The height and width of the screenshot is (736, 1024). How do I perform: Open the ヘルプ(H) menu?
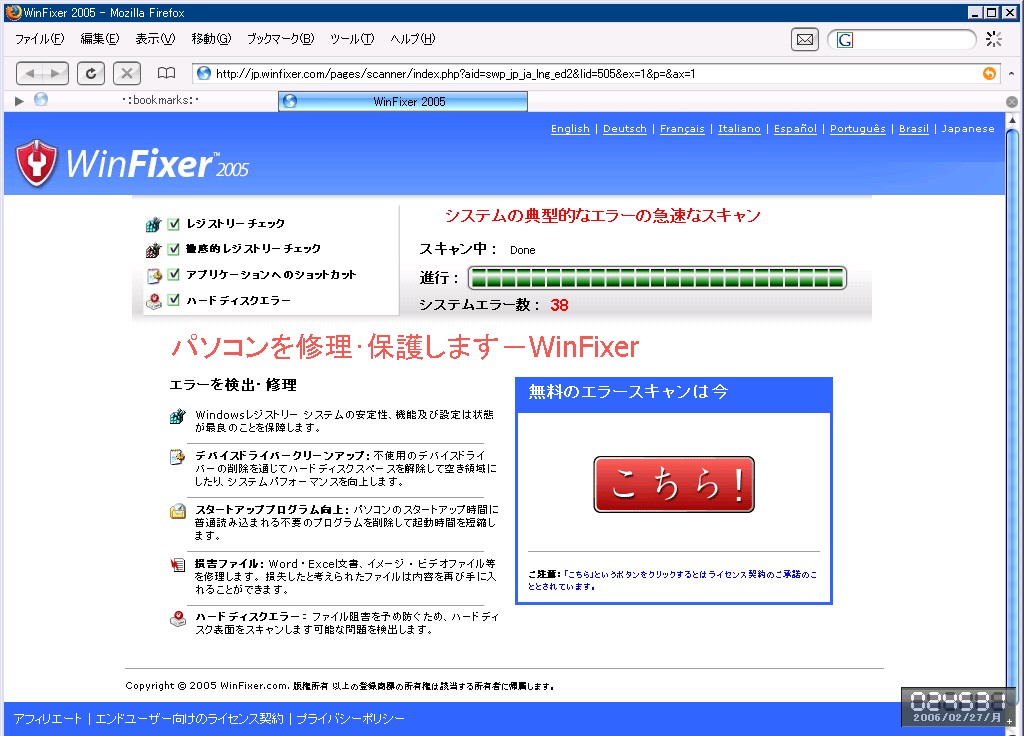[x=413, y=39]
